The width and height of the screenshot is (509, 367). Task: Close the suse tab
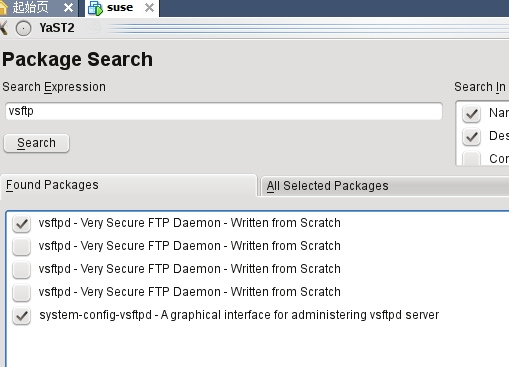149,7
